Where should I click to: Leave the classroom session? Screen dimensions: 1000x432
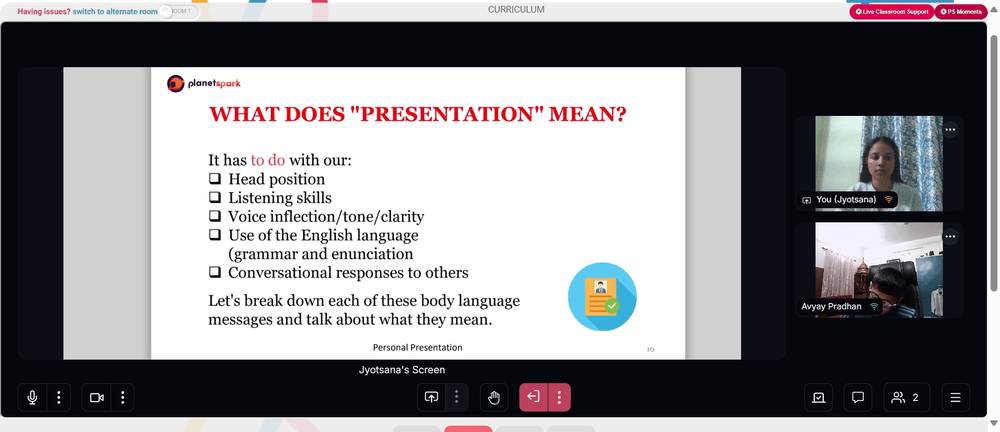[x=533, y=398]
